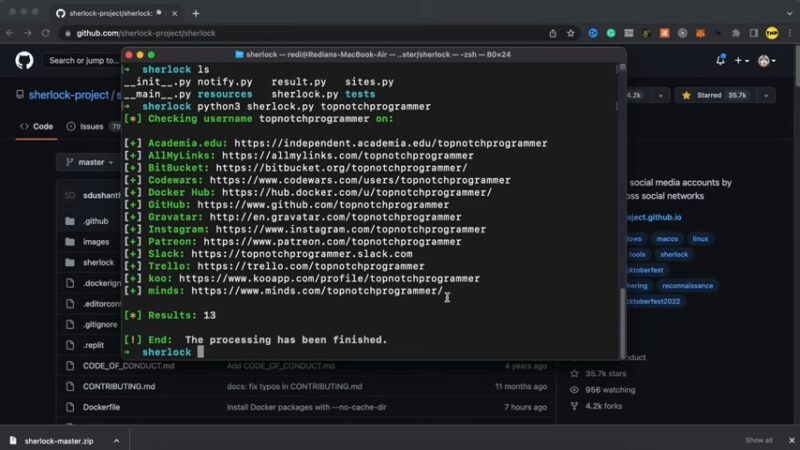Screen dimensions: 800x450
Task: Click the share icon in address bar
Action: pos(553,33)
